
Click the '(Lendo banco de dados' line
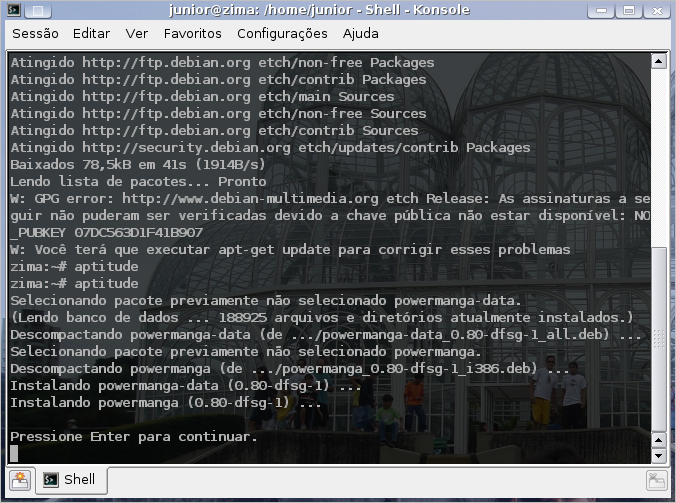tap(322, 318)
